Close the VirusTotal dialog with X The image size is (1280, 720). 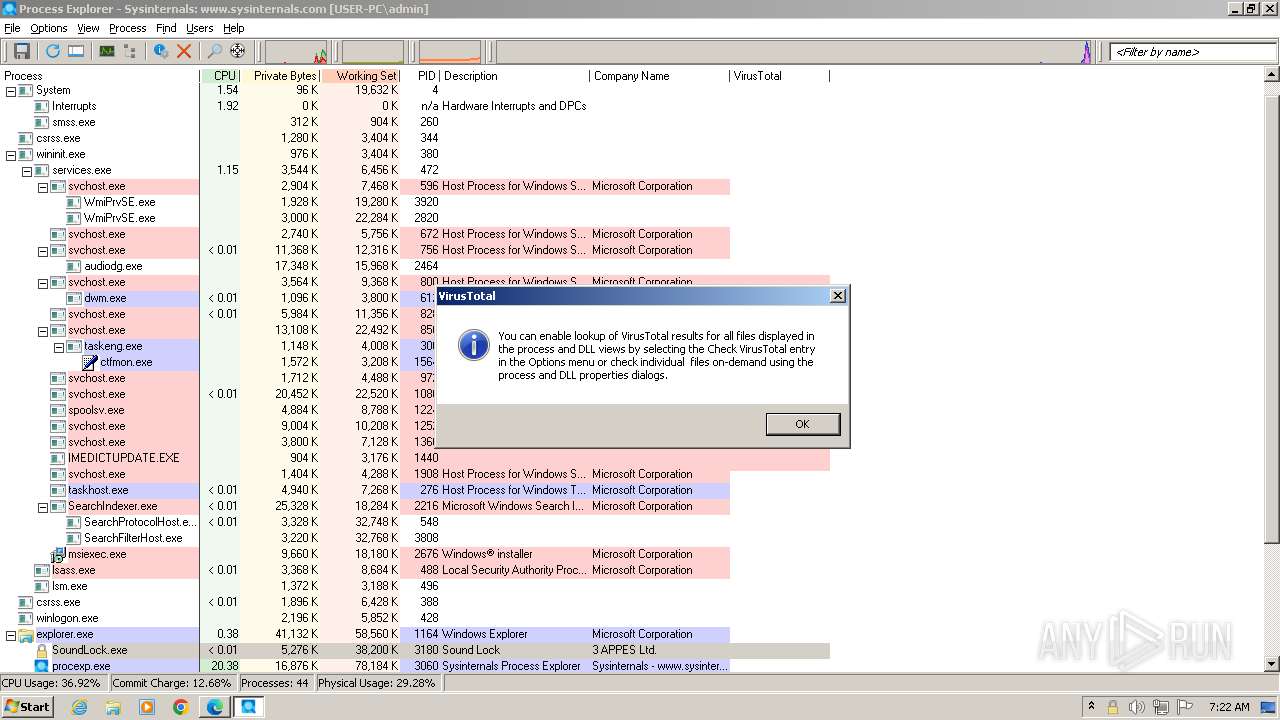tap(838, 296)
